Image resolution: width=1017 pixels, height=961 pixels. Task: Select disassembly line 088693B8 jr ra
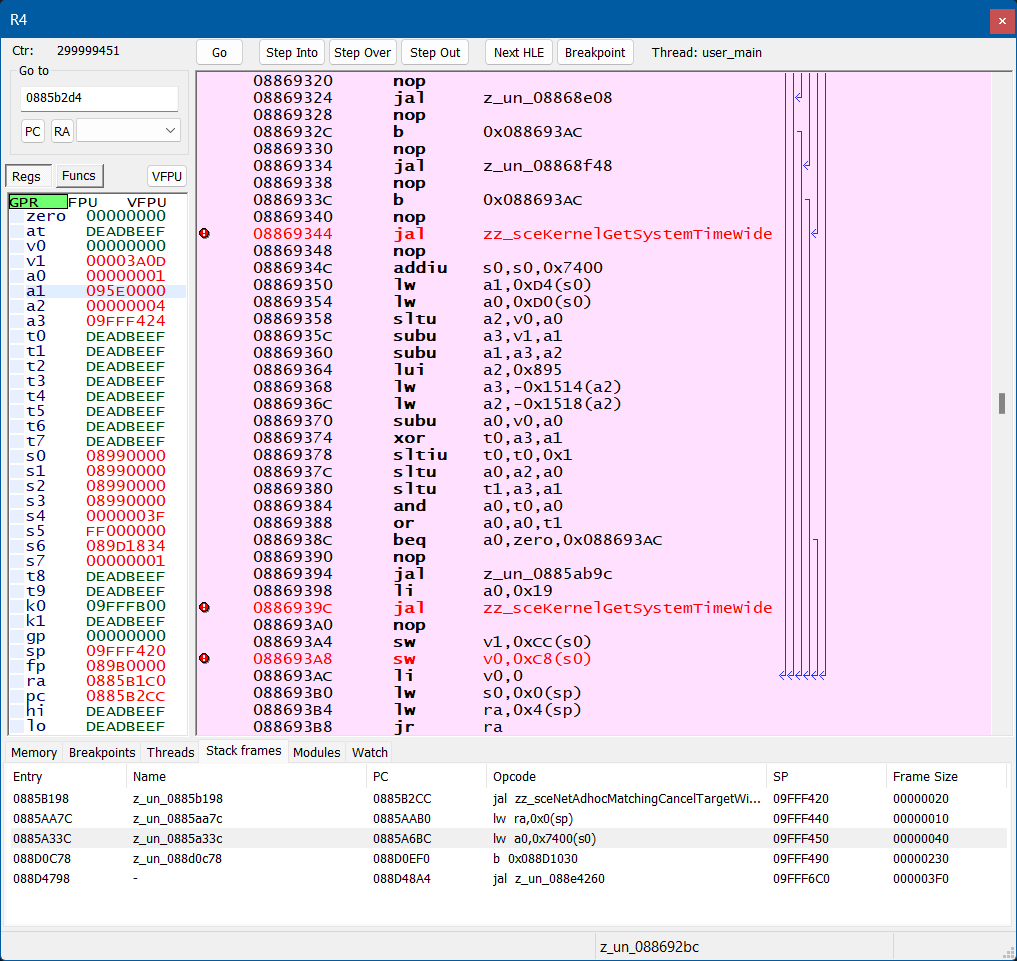(593, 727)
